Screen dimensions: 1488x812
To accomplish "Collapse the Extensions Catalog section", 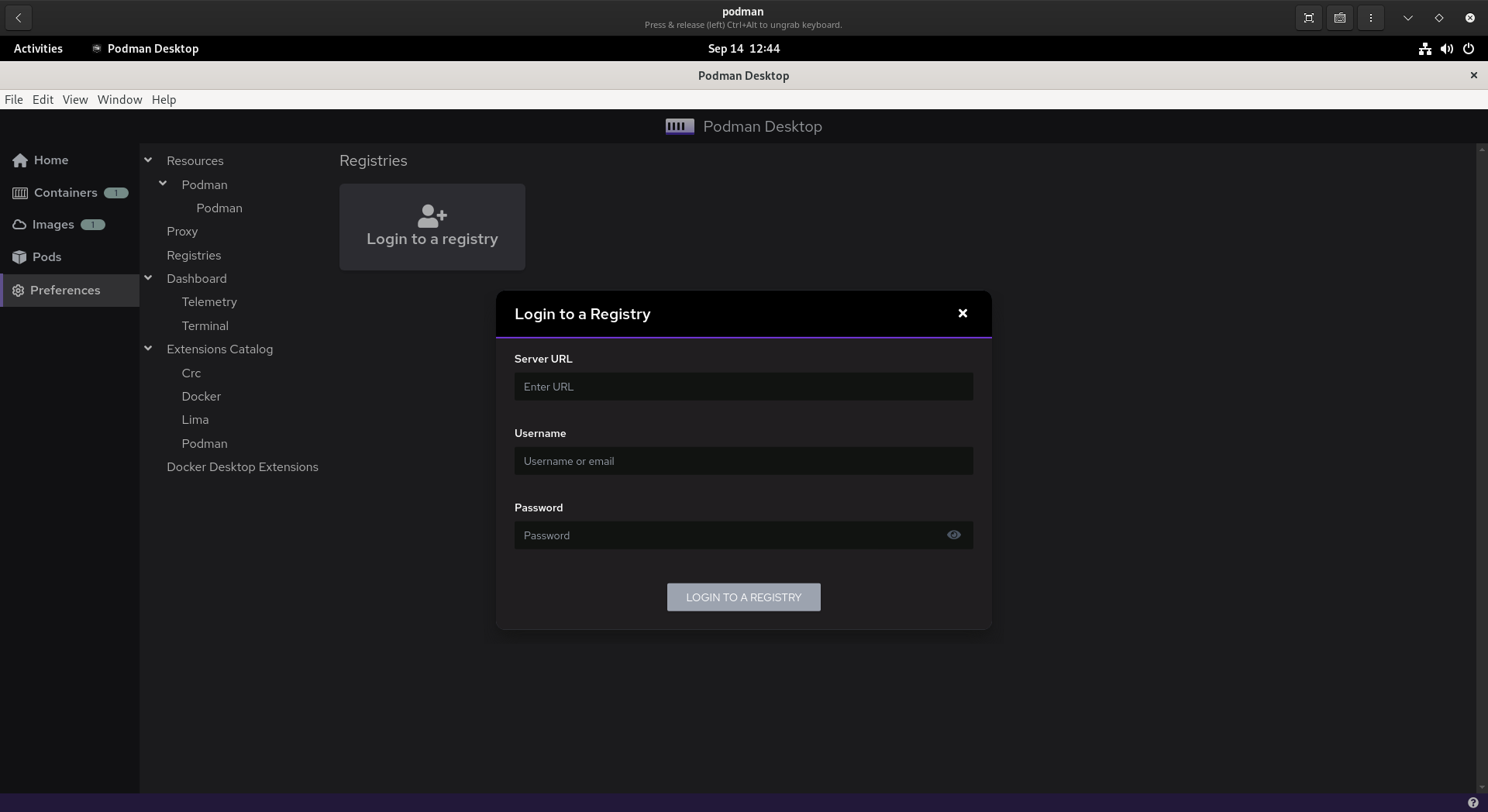I will (x=148, y=348).
